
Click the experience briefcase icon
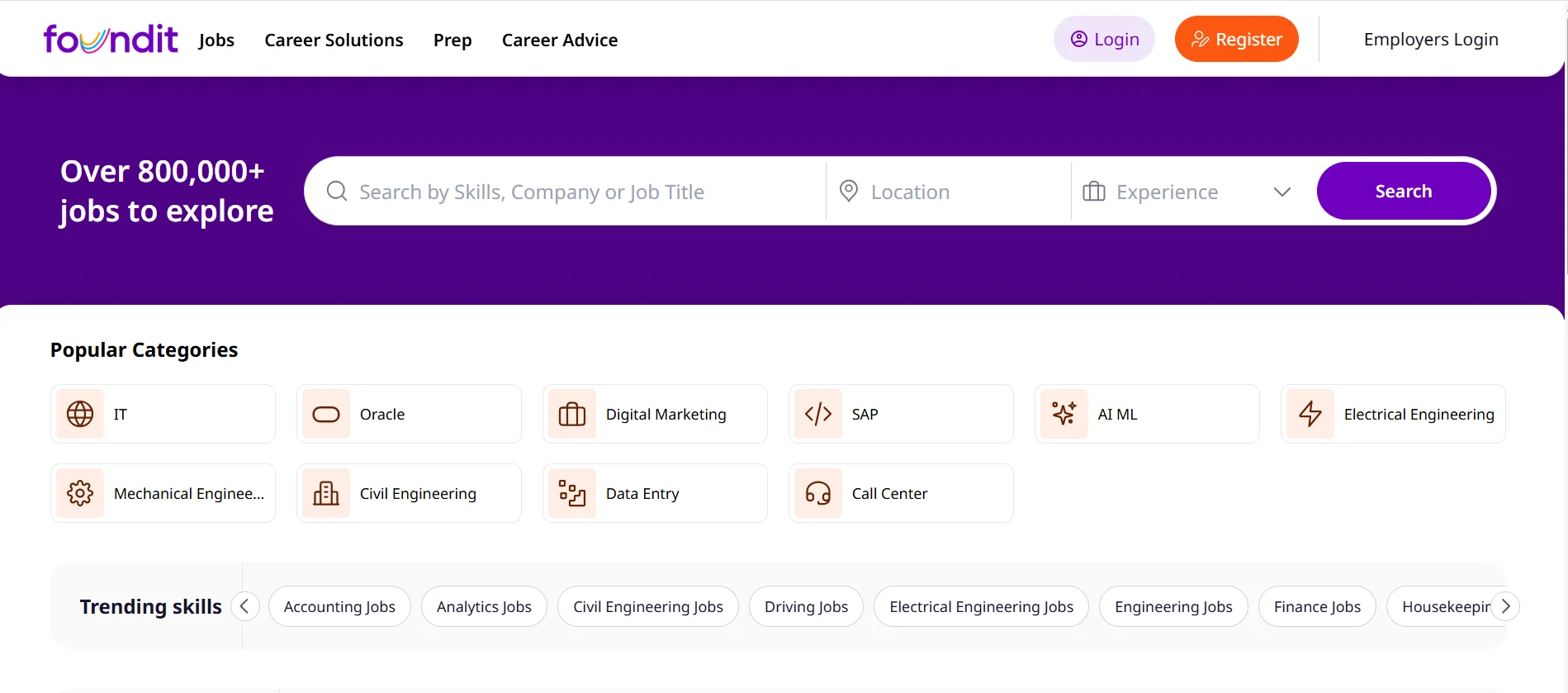(1094, 192)
